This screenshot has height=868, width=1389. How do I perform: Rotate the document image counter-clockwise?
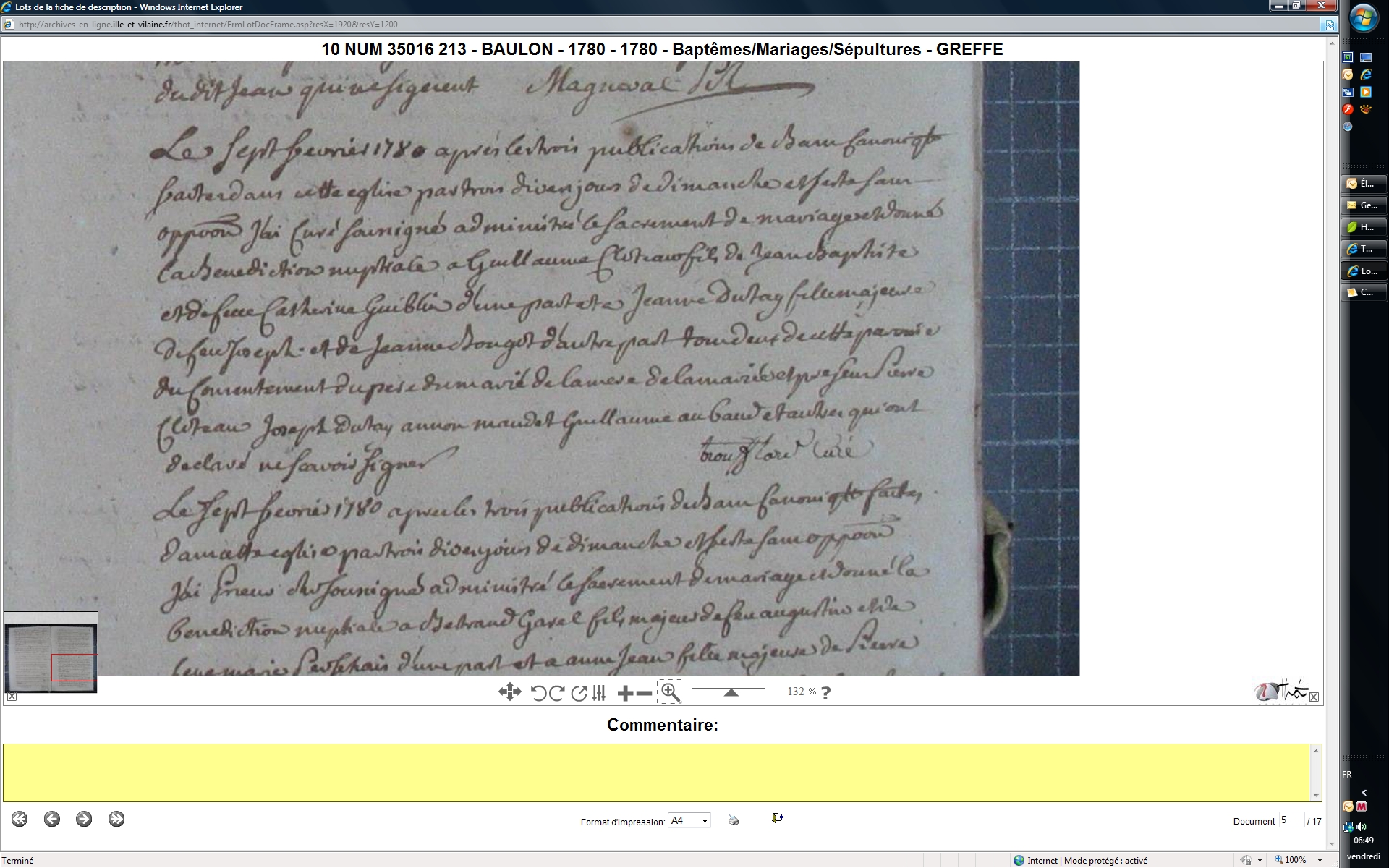tap(538, 693)
